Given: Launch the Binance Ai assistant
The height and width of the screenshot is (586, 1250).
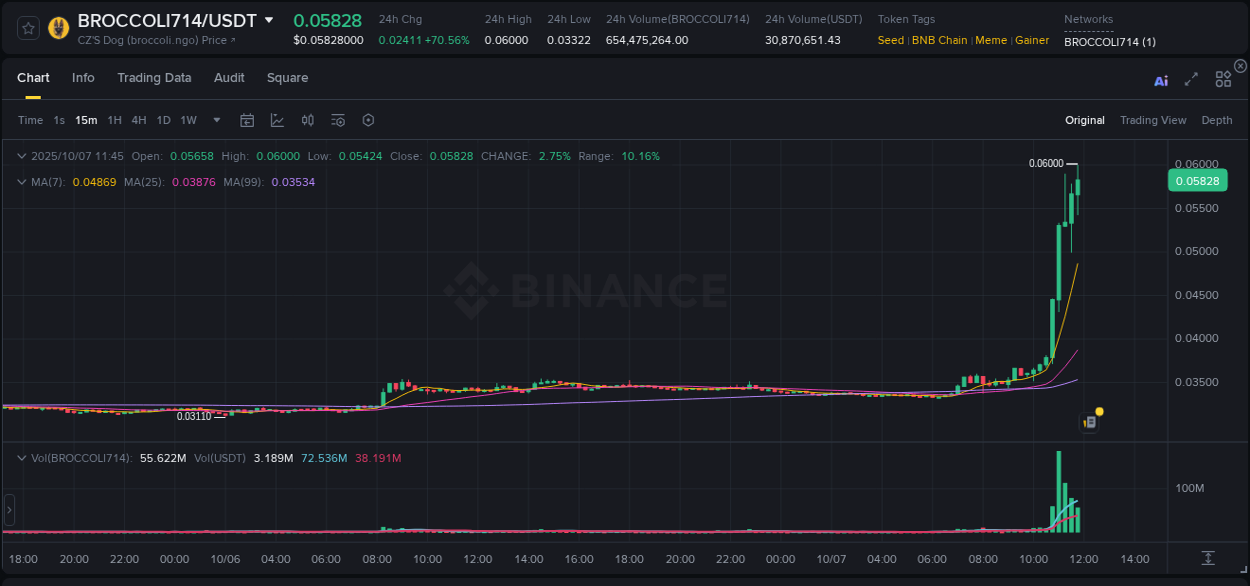Looking at the screenshot, I should (x=1161, y=80).
